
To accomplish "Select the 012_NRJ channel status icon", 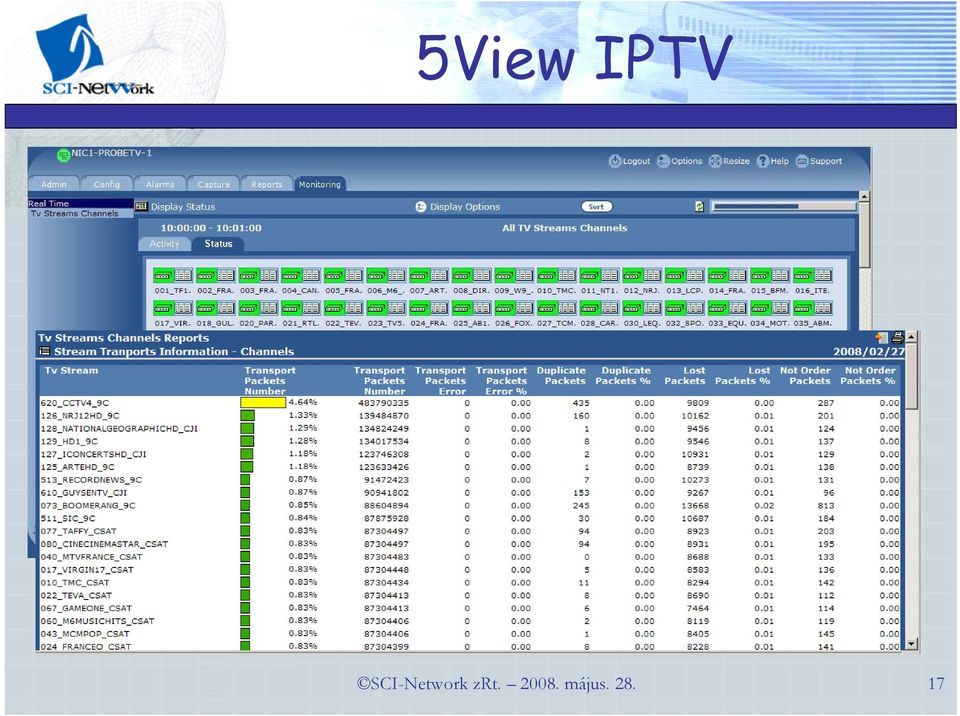I will pos(642,275).
